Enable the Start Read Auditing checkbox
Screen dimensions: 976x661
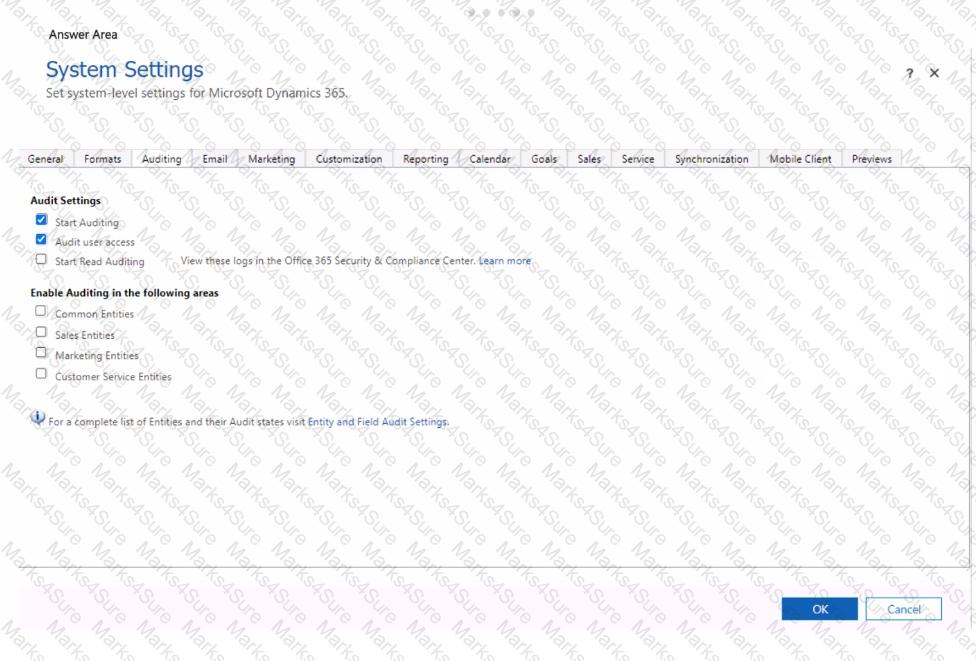(x=41, y=260)
